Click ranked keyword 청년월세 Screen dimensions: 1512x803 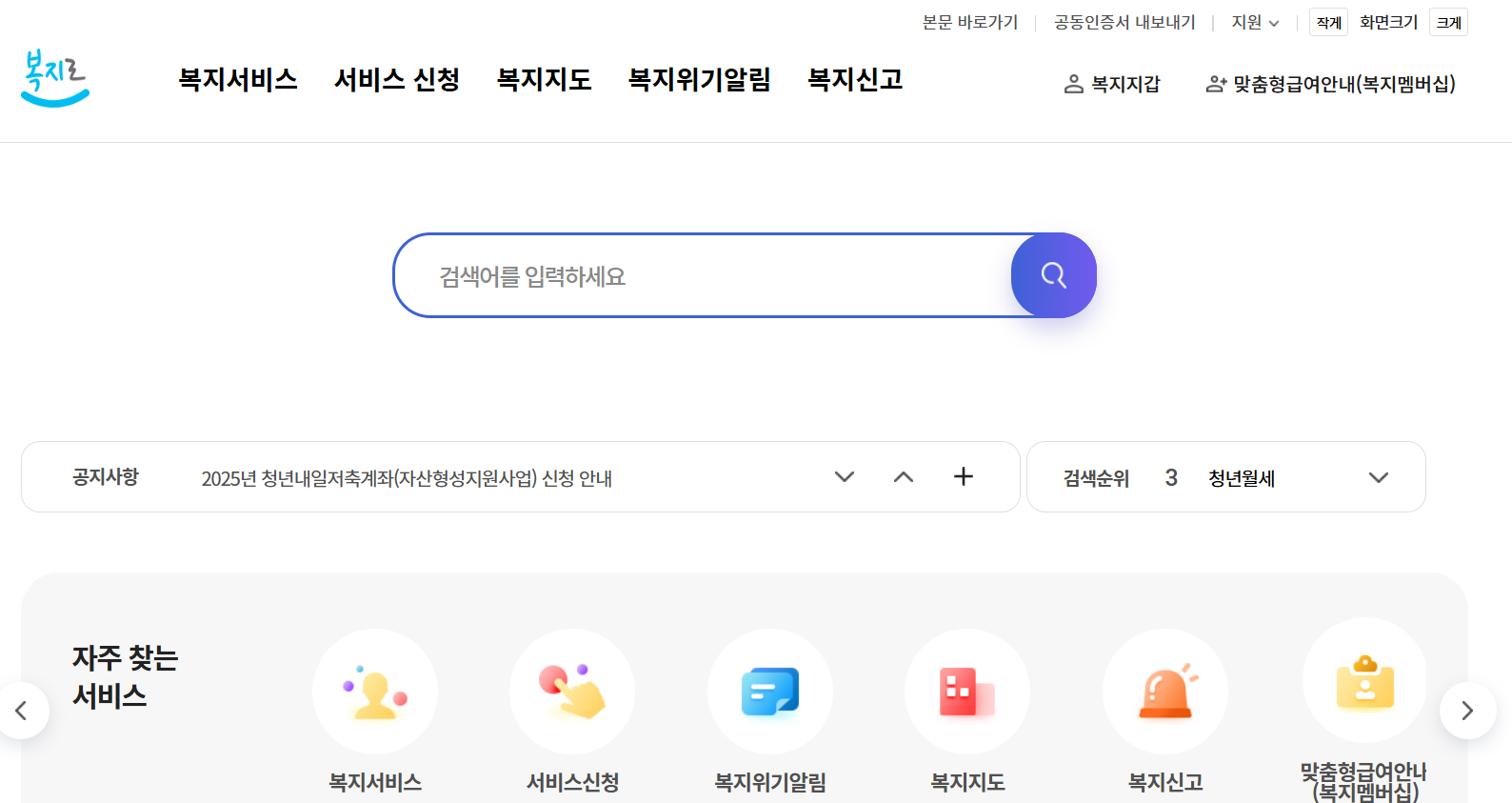pyautogui.click(x=1242, y=478)
